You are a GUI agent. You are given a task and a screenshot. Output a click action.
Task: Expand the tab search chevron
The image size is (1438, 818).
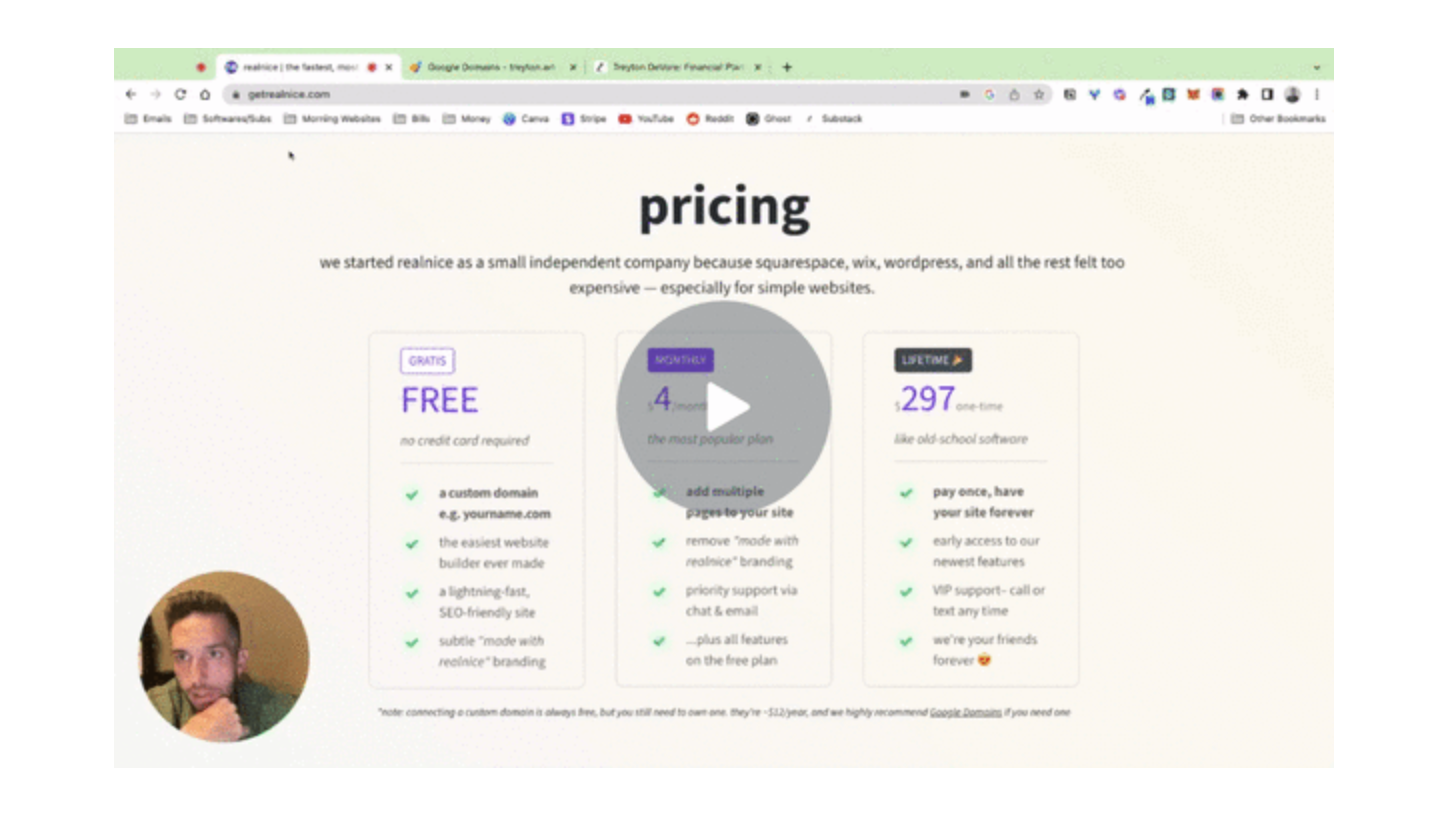[1317, 67]
